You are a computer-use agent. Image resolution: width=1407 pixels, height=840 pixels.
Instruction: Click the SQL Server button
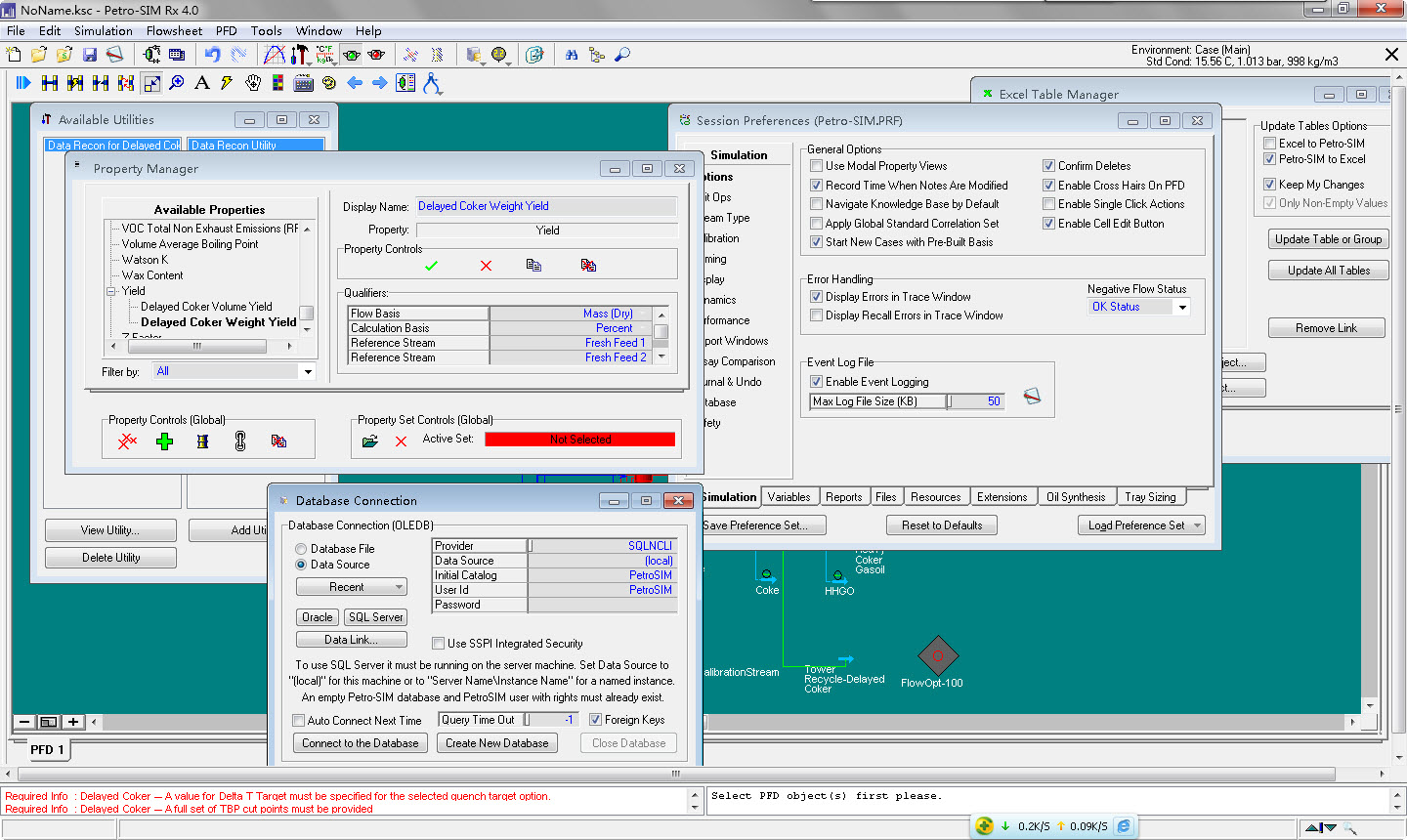point(375,617)
